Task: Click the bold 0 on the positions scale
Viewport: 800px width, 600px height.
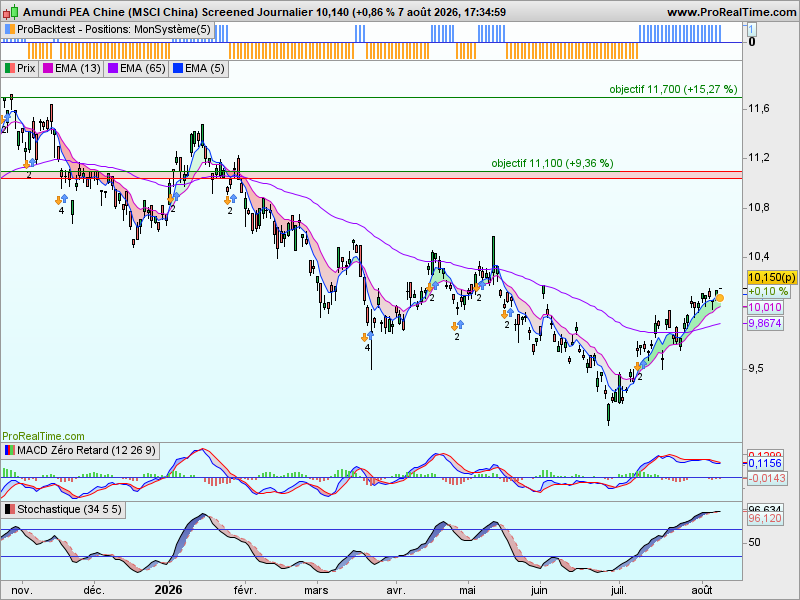Action: (x=752, y=42)
